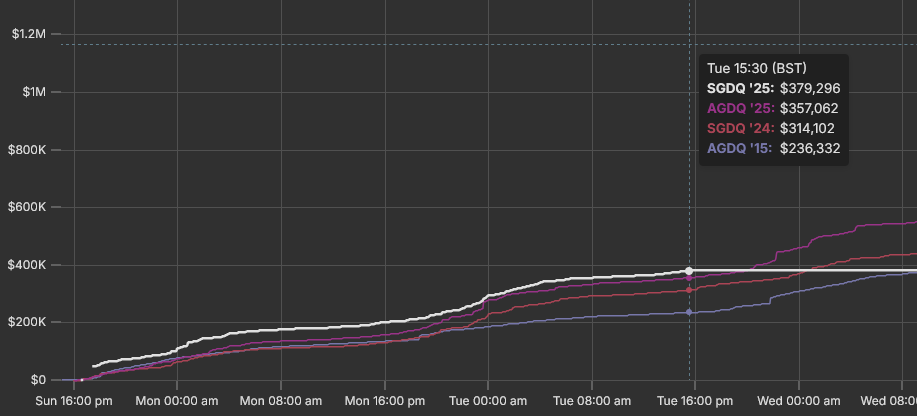Click the 'Tue 00:00 am' x-axis label
The width and height of the screenshot is (917, 416).
coord(488,401)
